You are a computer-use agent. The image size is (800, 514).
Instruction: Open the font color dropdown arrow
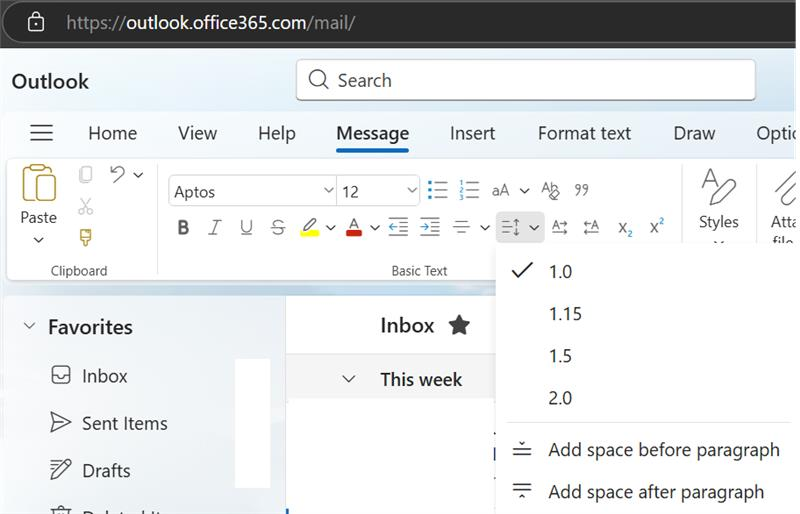[x=375, y=228]
